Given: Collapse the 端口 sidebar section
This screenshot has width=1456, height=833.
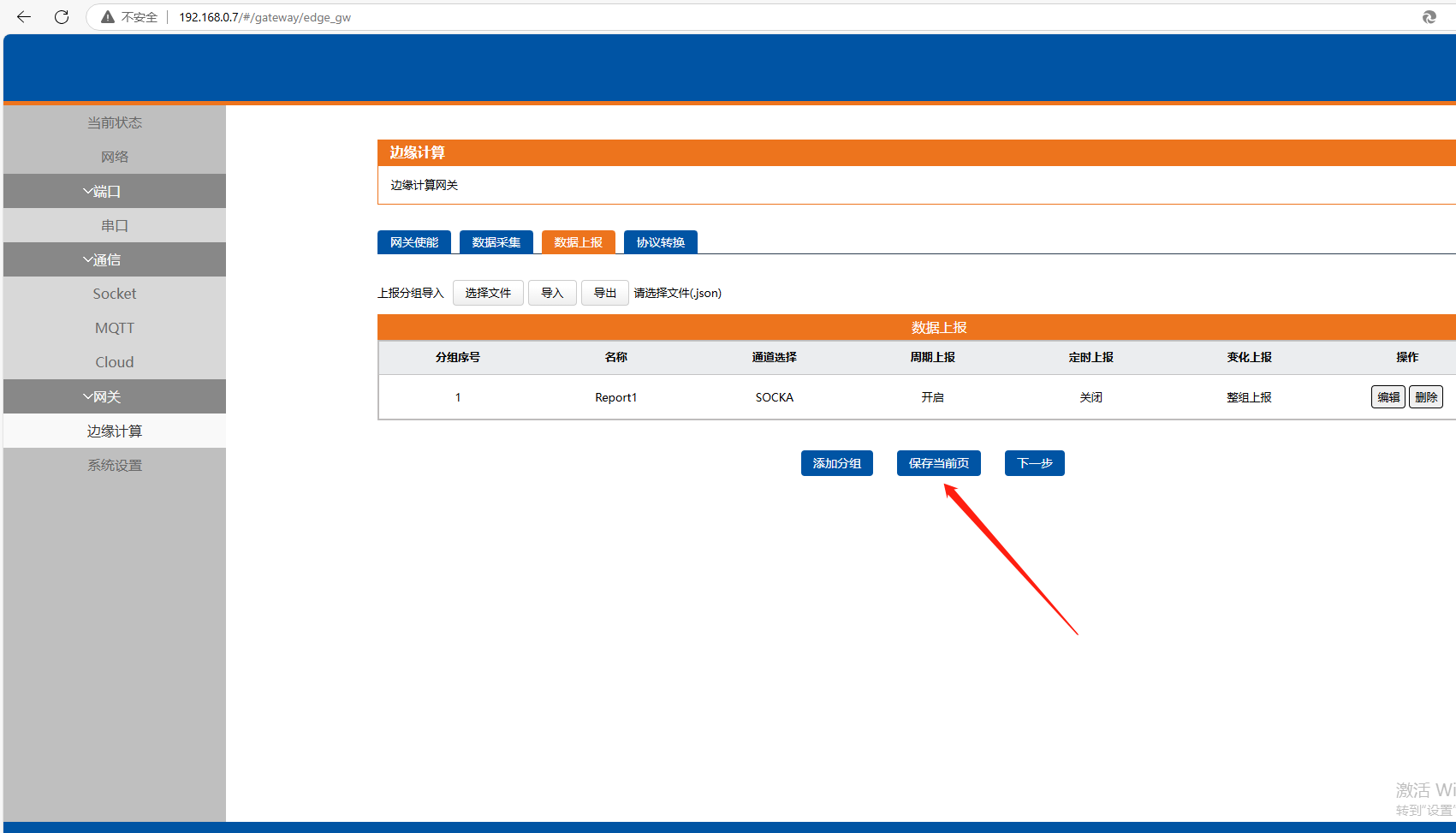Looking at the screenshot, I should click(114, 191).
